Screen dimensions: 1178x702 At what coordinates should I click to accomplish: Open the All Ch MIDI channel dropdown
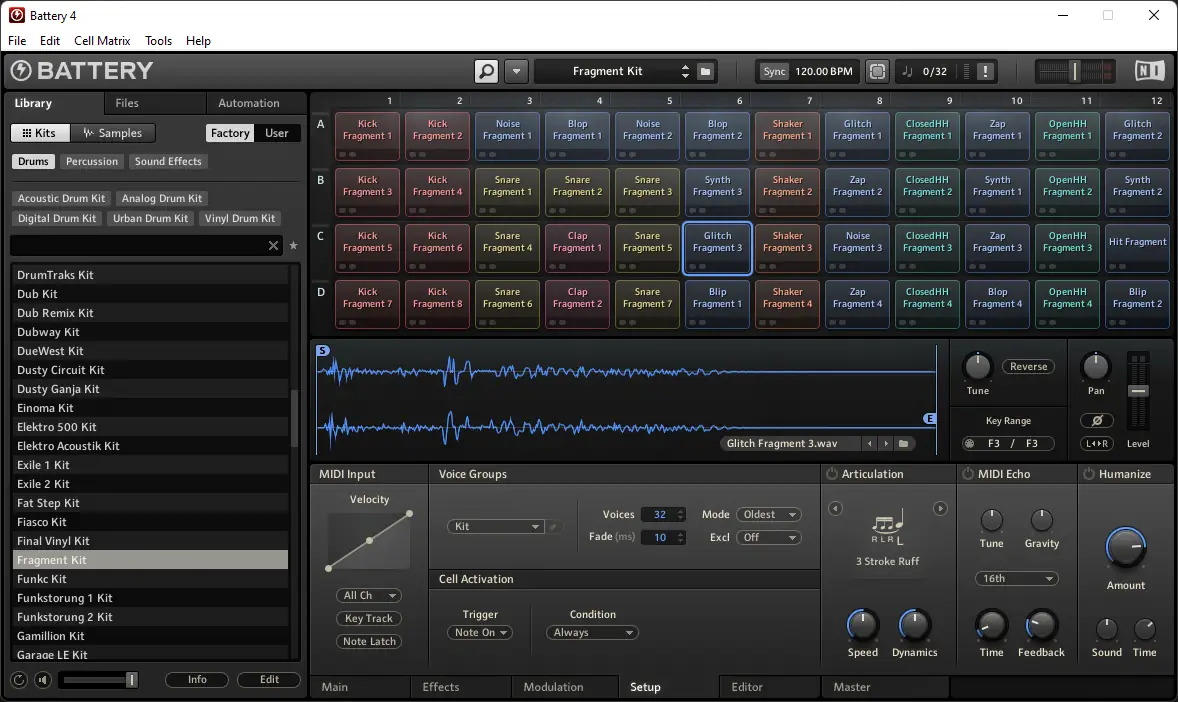(369, 595)
